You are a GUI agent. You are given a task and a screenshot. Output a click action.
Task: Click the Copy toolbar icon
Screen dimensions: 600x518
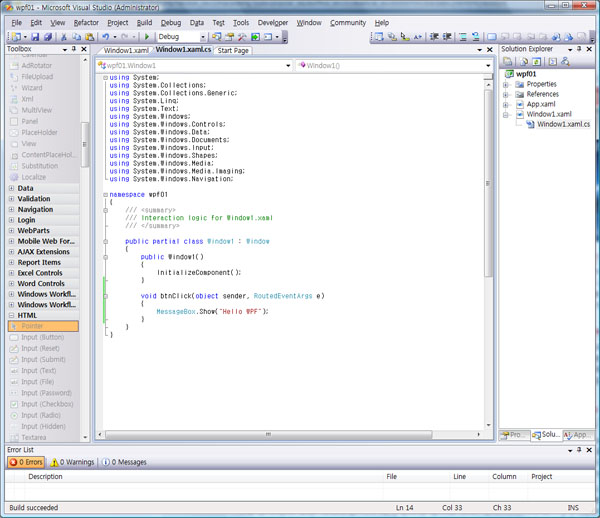pos(77,37)
